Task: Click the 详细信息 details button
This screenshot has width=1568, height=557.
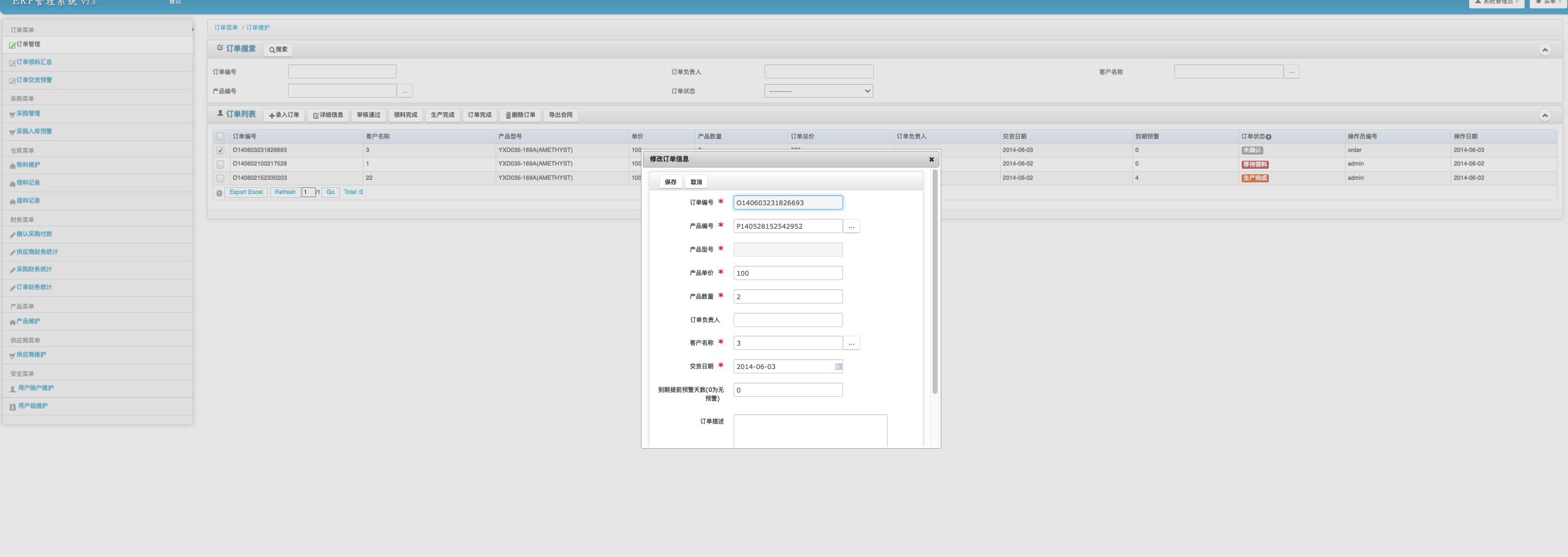Action: [328, 115]
